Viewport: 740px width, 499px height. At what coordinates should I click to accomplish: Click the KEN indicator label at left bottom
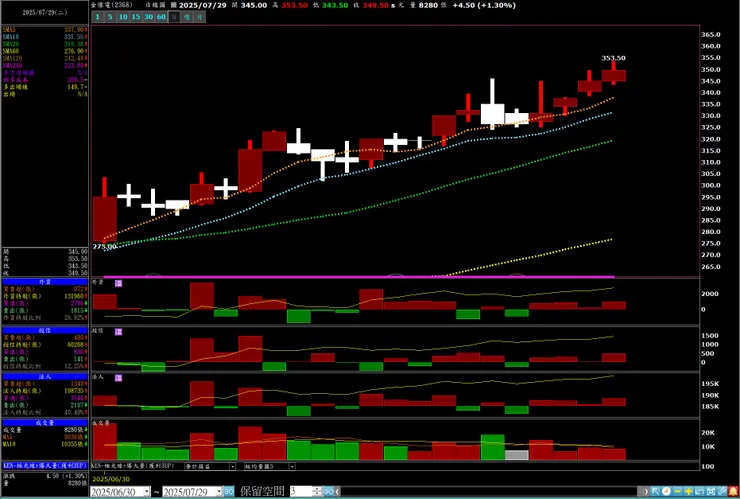pos(45,465)
